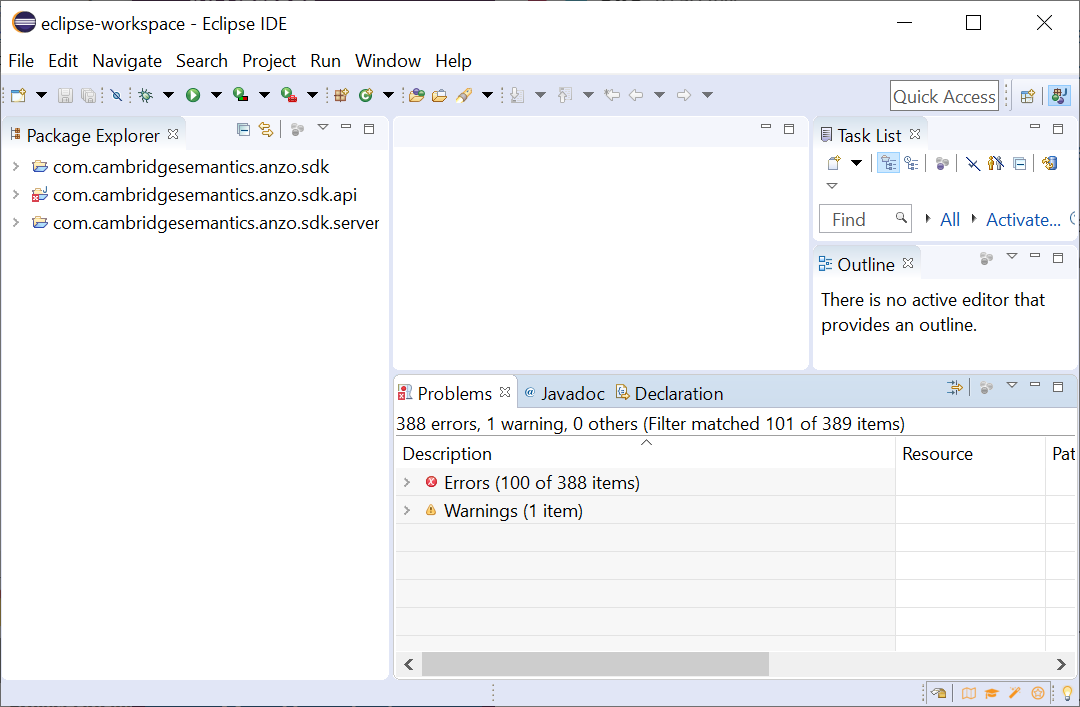Screen dimensions: 1080x707
Task: Toggle Focus on Active Task in Outline view
Action: pyautogui.click(x=987, y=258)
